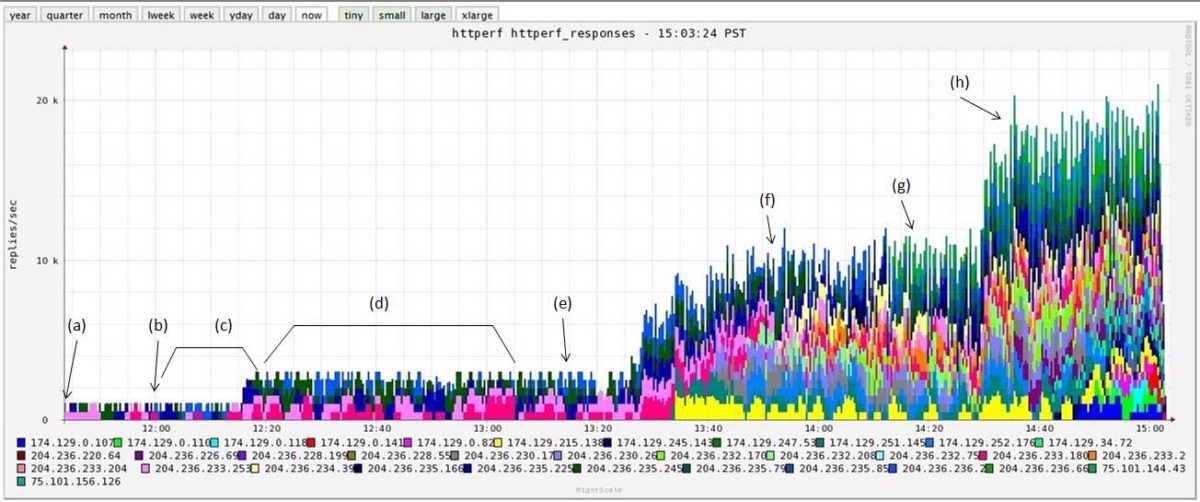Set graph size to tiny
The width and height of the screenshot is (1200, 502).
point(353,15)
